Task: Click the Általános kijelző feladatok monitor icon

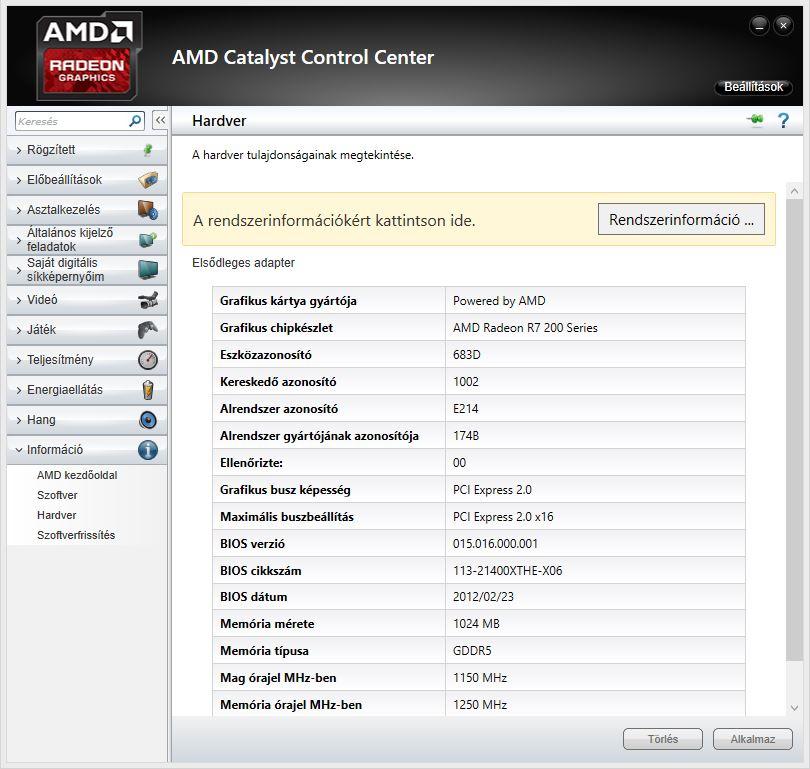Action: tap(148, 240)
